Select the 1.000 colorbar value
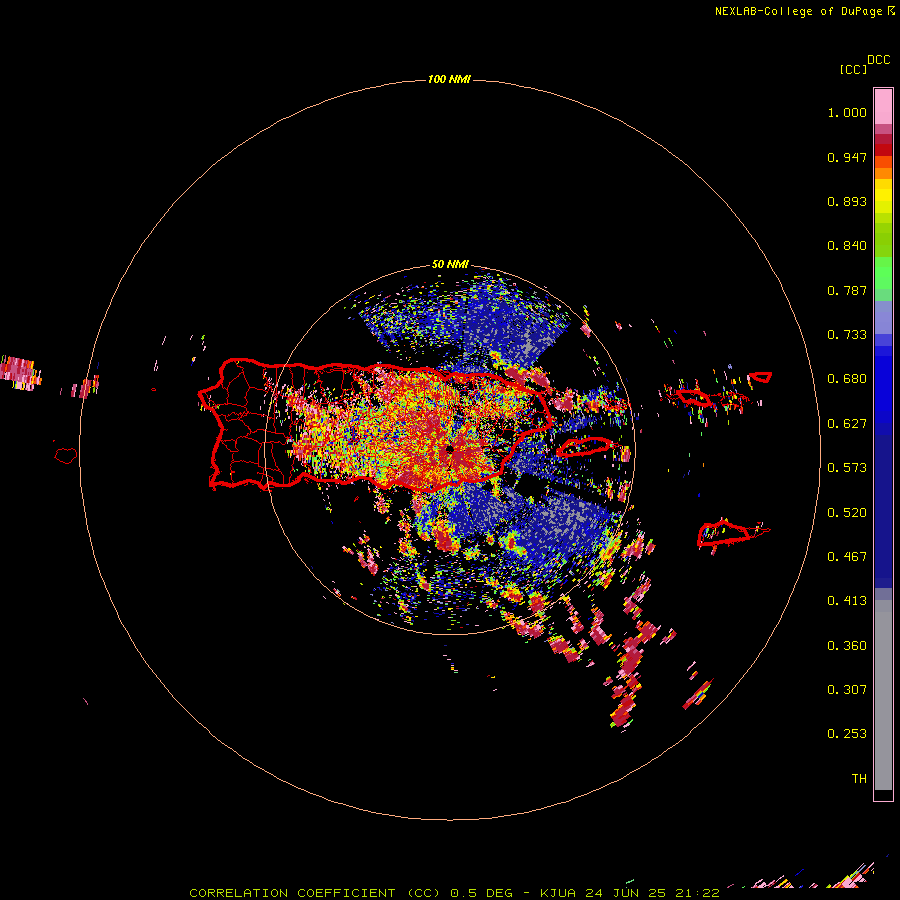 coord(847,112)
